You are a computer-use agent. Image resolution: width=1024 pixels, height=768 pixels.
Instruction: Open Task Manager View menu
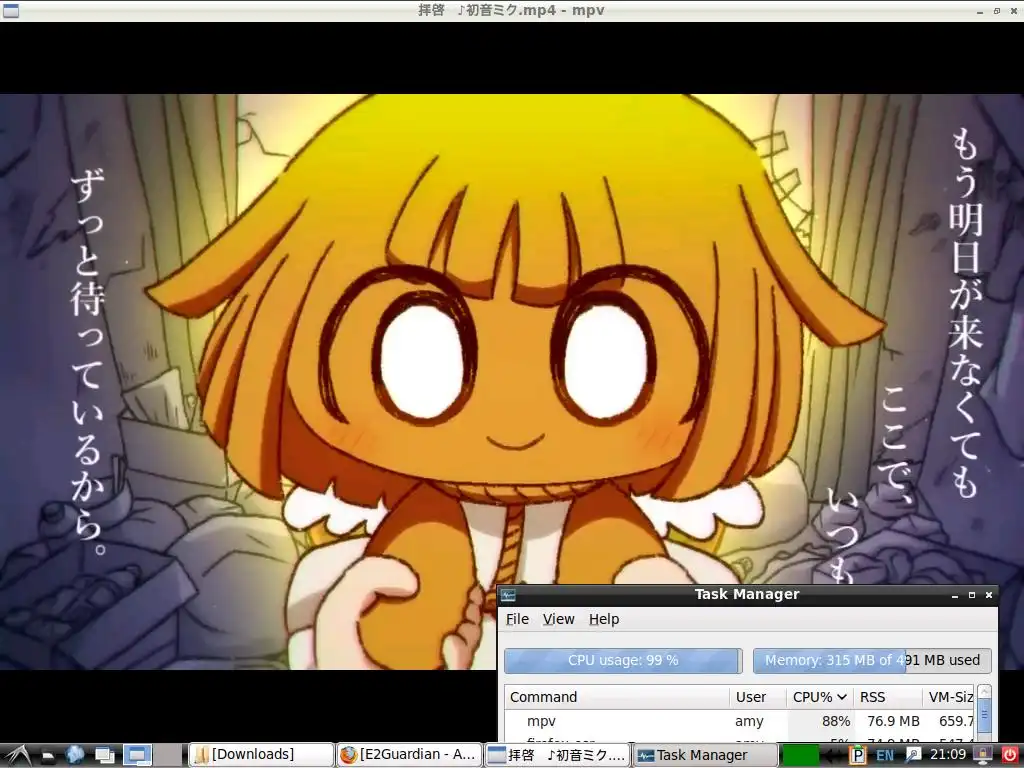(558, 619)
